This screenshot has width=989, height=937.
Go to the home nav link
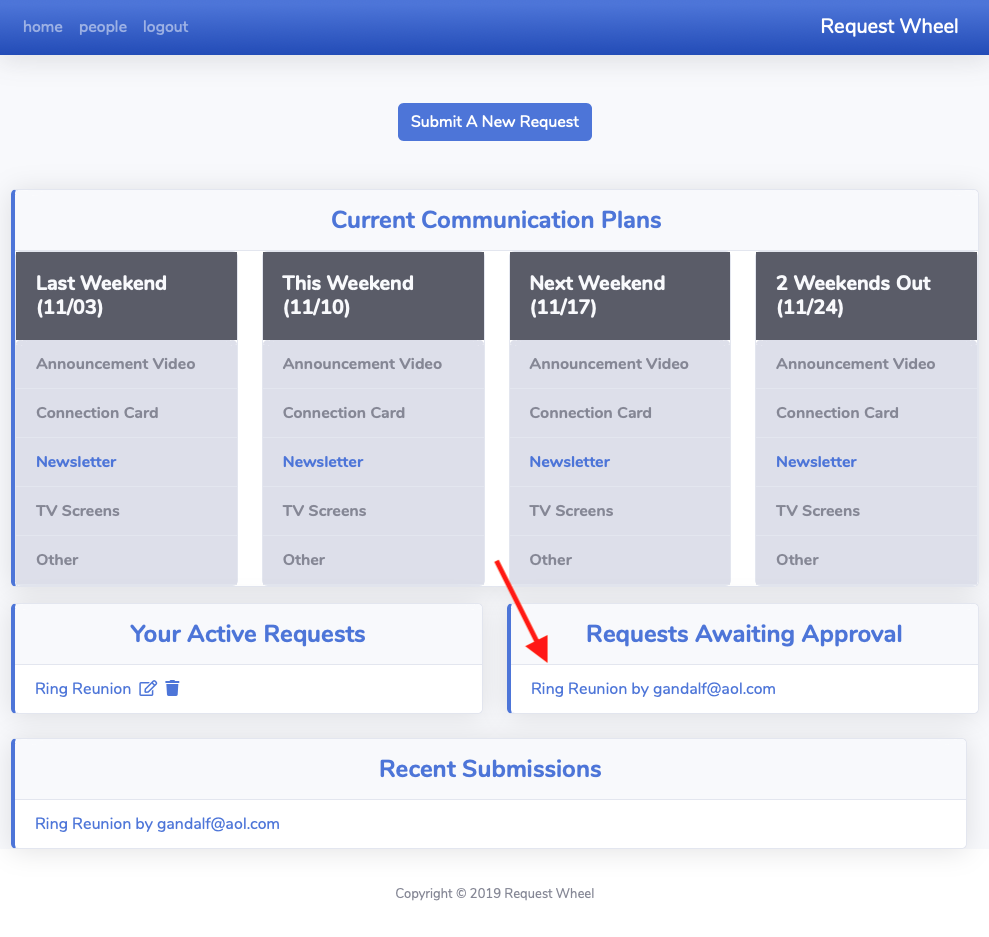pyautogui.click(x=43, y=27)
